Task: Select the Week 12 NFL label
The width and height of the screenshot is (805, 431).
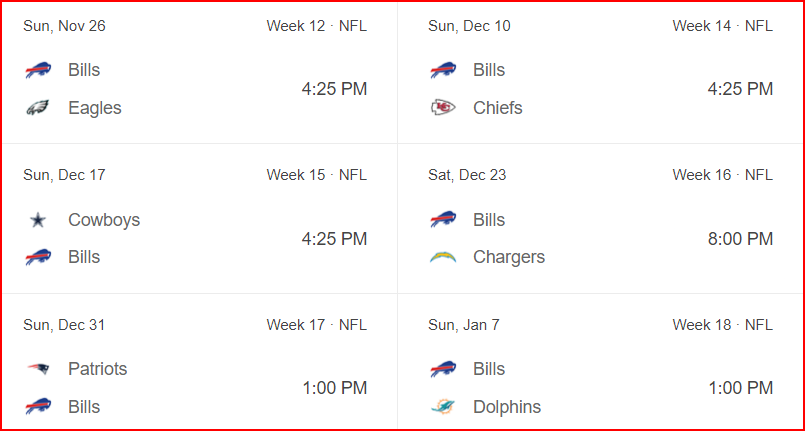Action: click(x=317, y=26)
